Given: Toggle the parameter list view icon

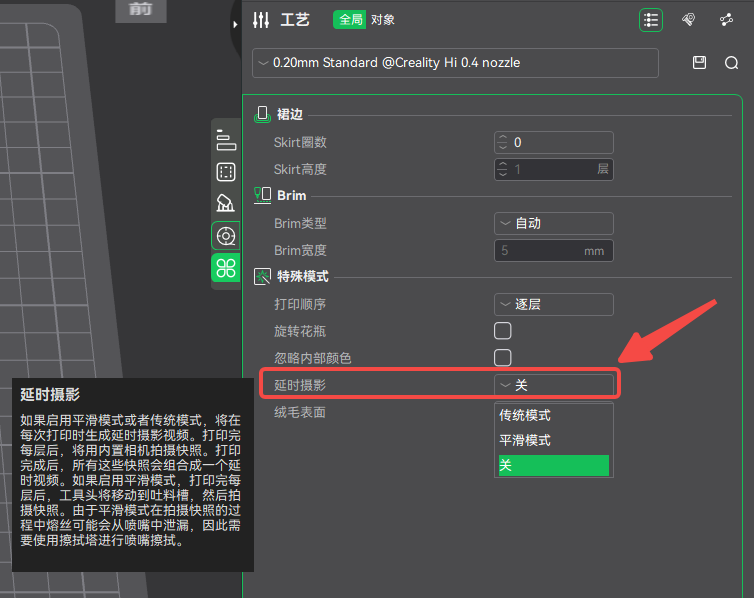Looking at the screenshot, I should tap(651, 20).
